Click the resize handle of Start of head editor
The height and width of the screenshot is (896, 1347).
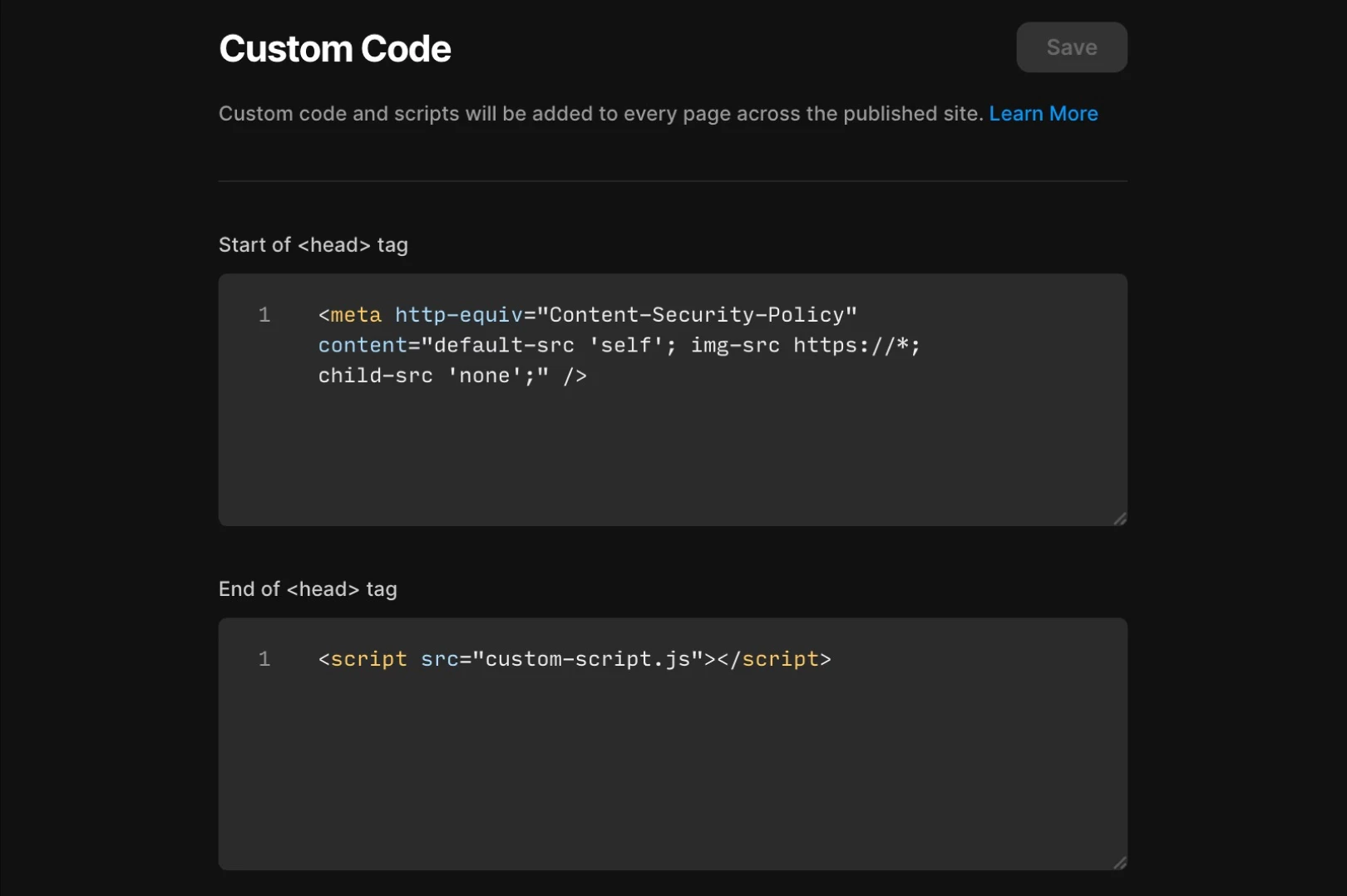click(x=1119, y=519)
